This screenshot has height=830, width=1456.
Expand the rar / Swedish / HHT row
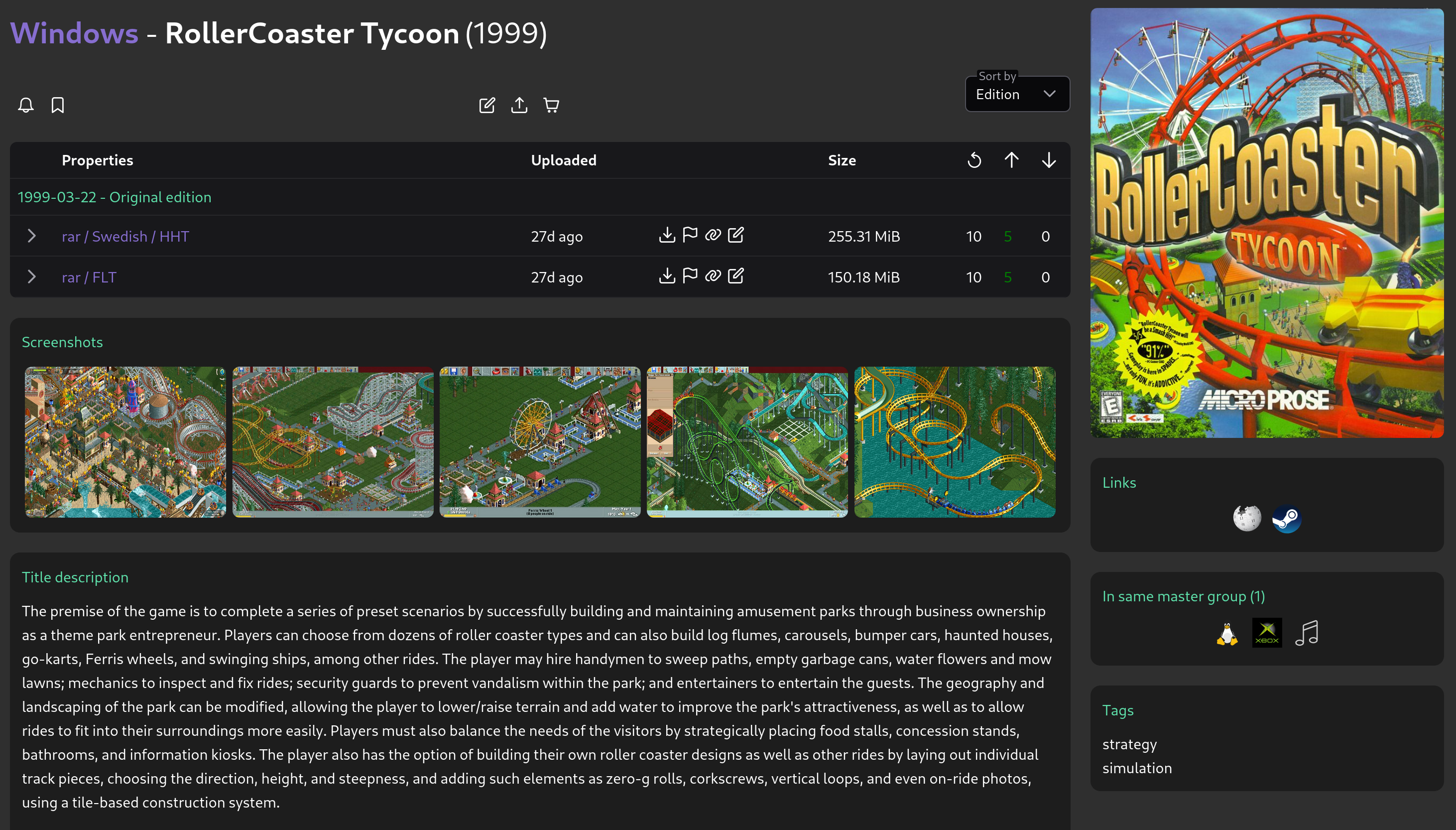click(32, 236)
